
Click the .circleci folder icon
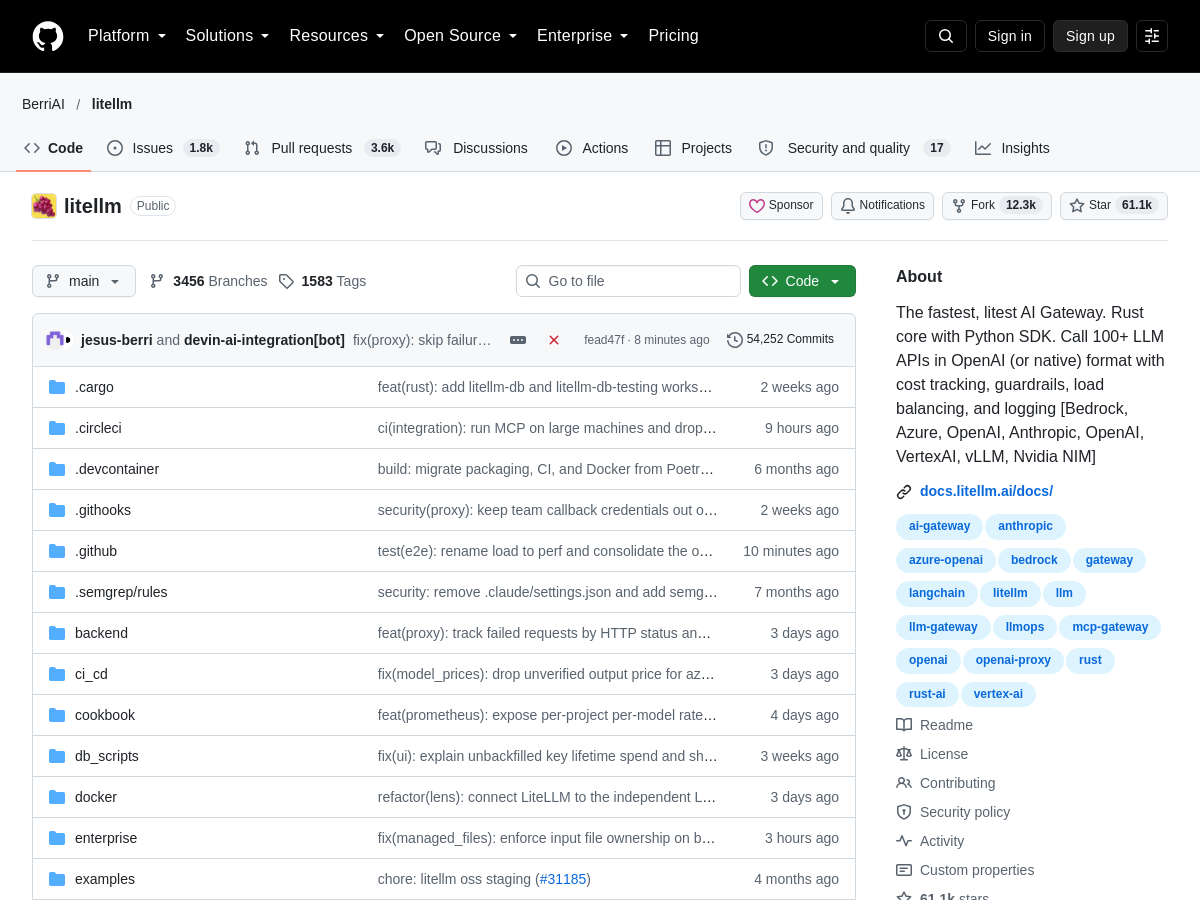(x=57, y=428)
